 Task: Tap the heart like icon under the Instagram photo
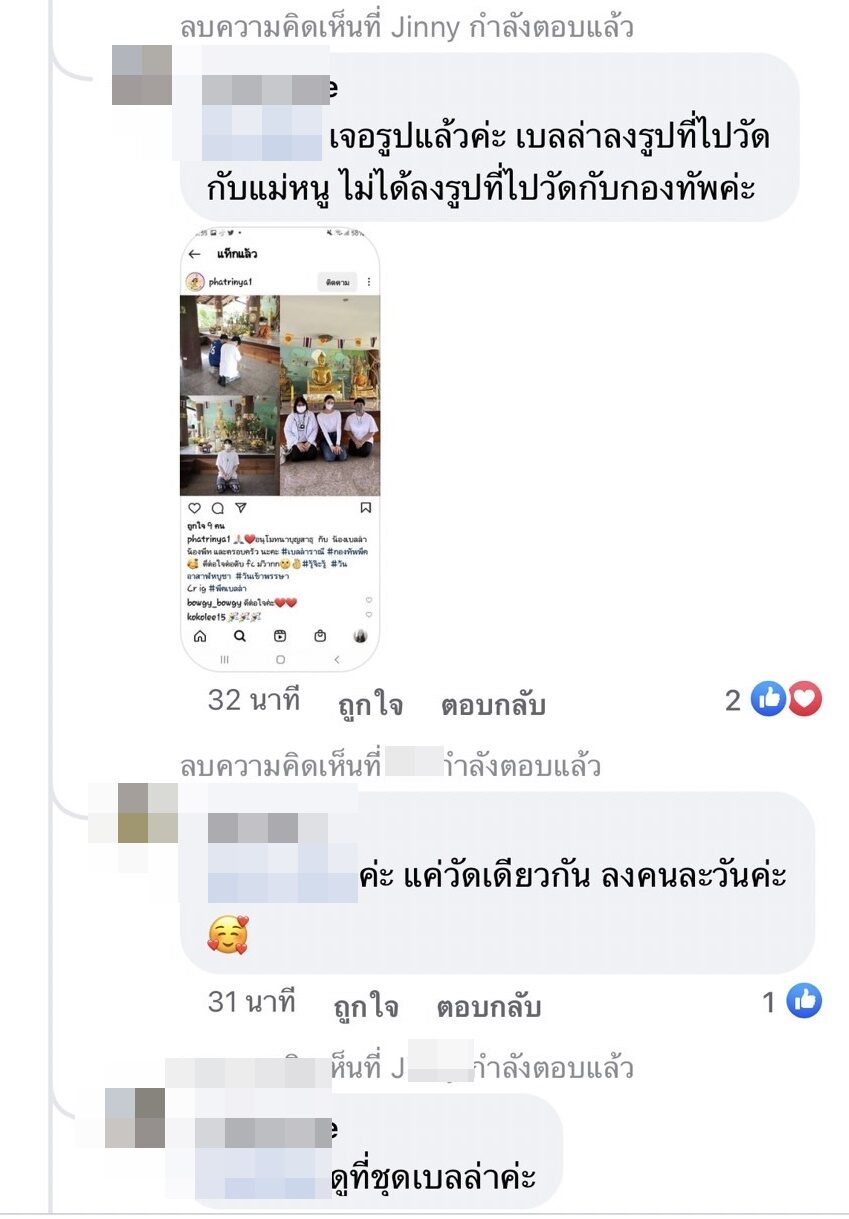coord(194,508)
